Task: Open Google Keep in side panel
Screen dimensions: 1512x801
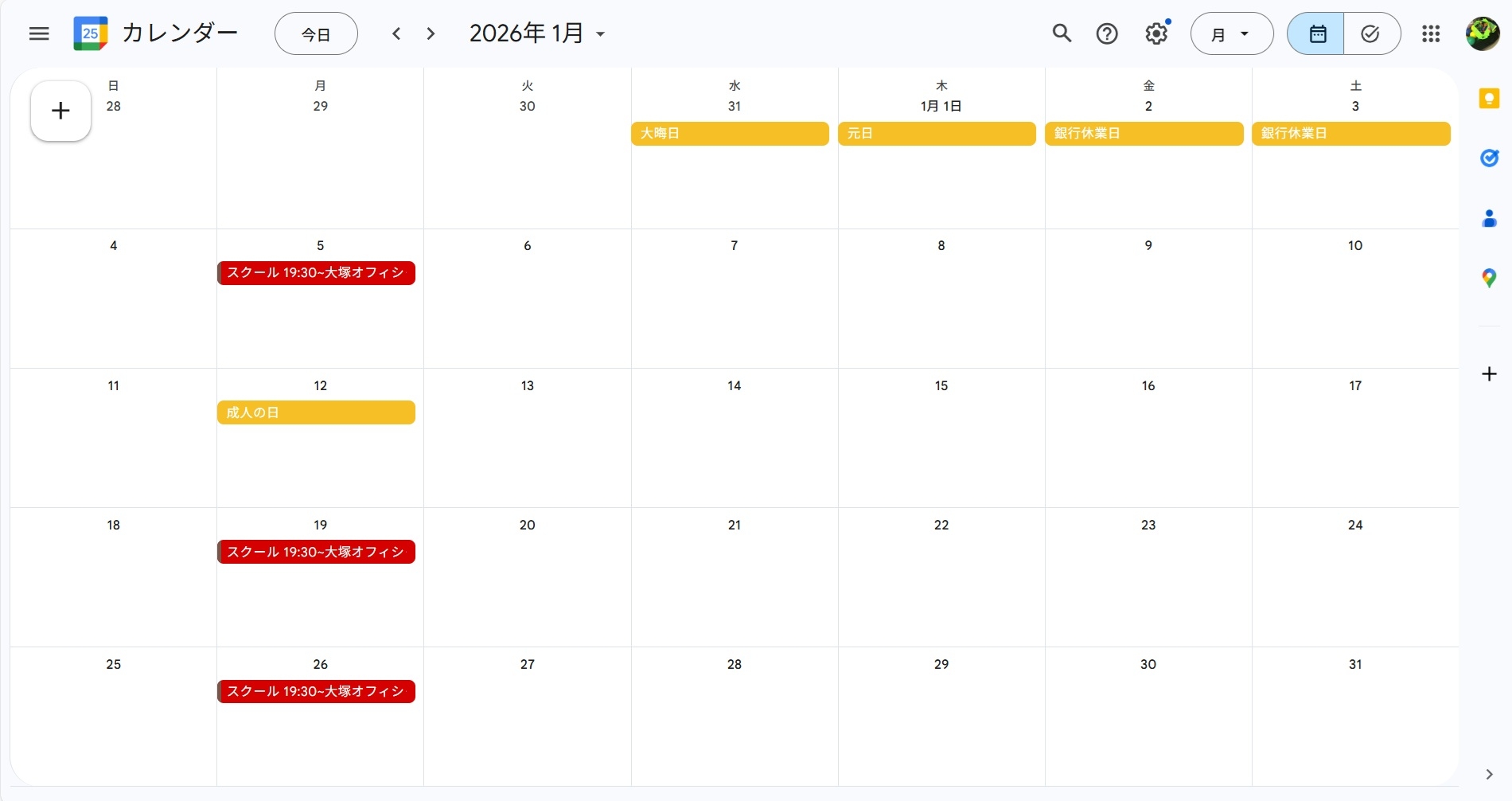Action: pyautogui.click(x=1489, y=99)
